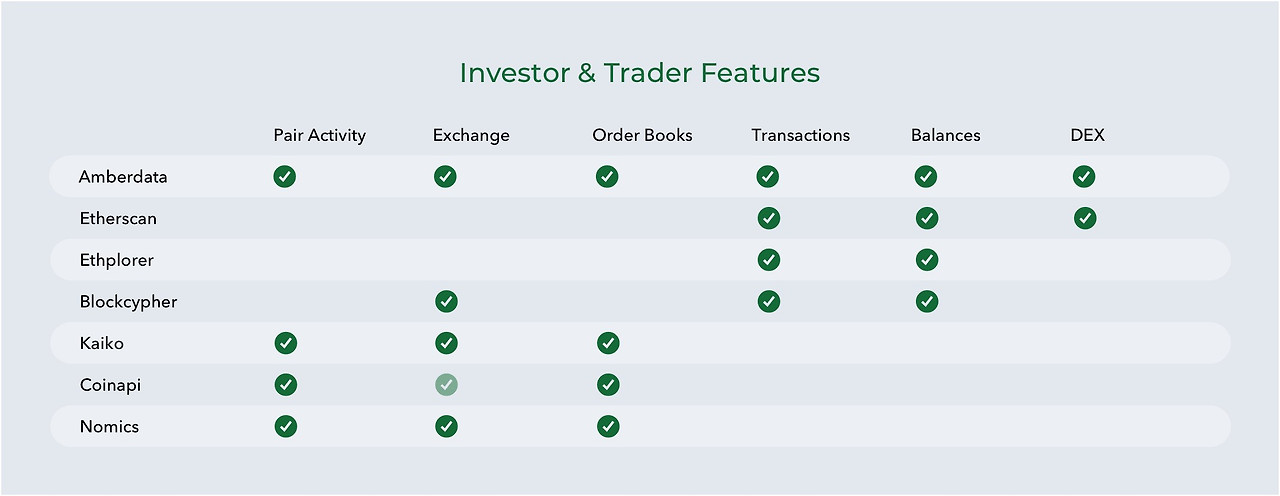Click the DEX column header

click(x=1087, y=135)
